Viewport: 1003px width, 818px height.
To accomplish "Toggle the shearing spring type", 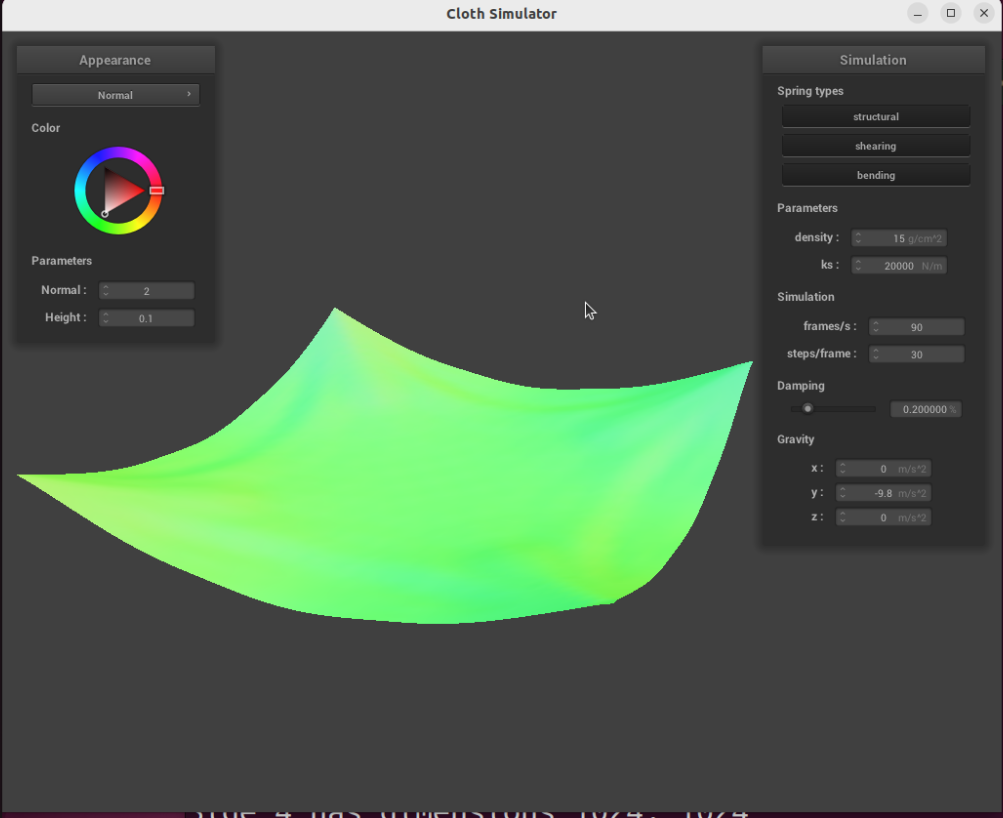I will tap(876, 146).
